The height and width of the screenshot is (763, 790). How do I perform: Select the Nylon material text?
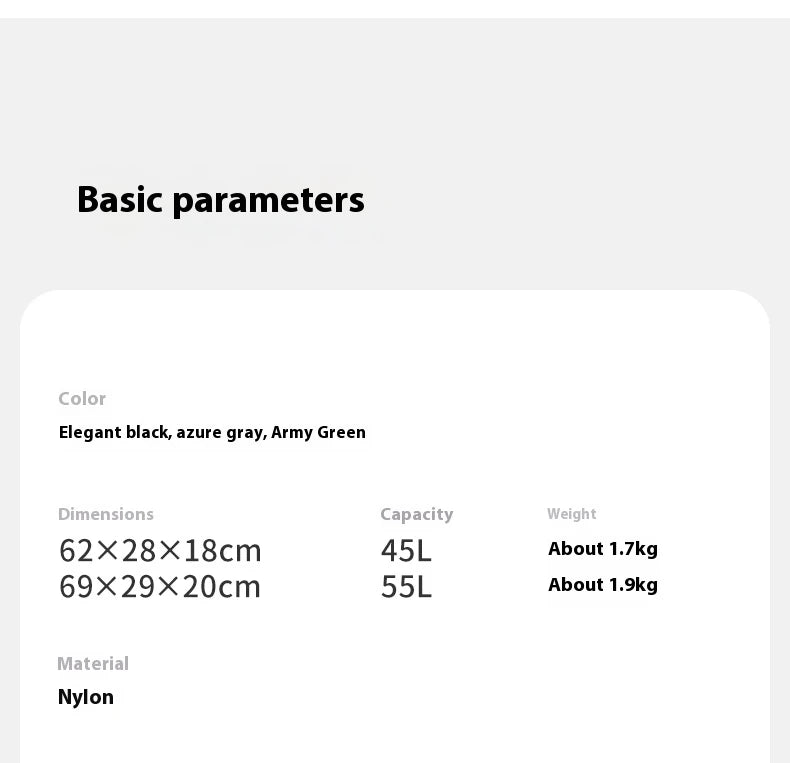[86, 697]
